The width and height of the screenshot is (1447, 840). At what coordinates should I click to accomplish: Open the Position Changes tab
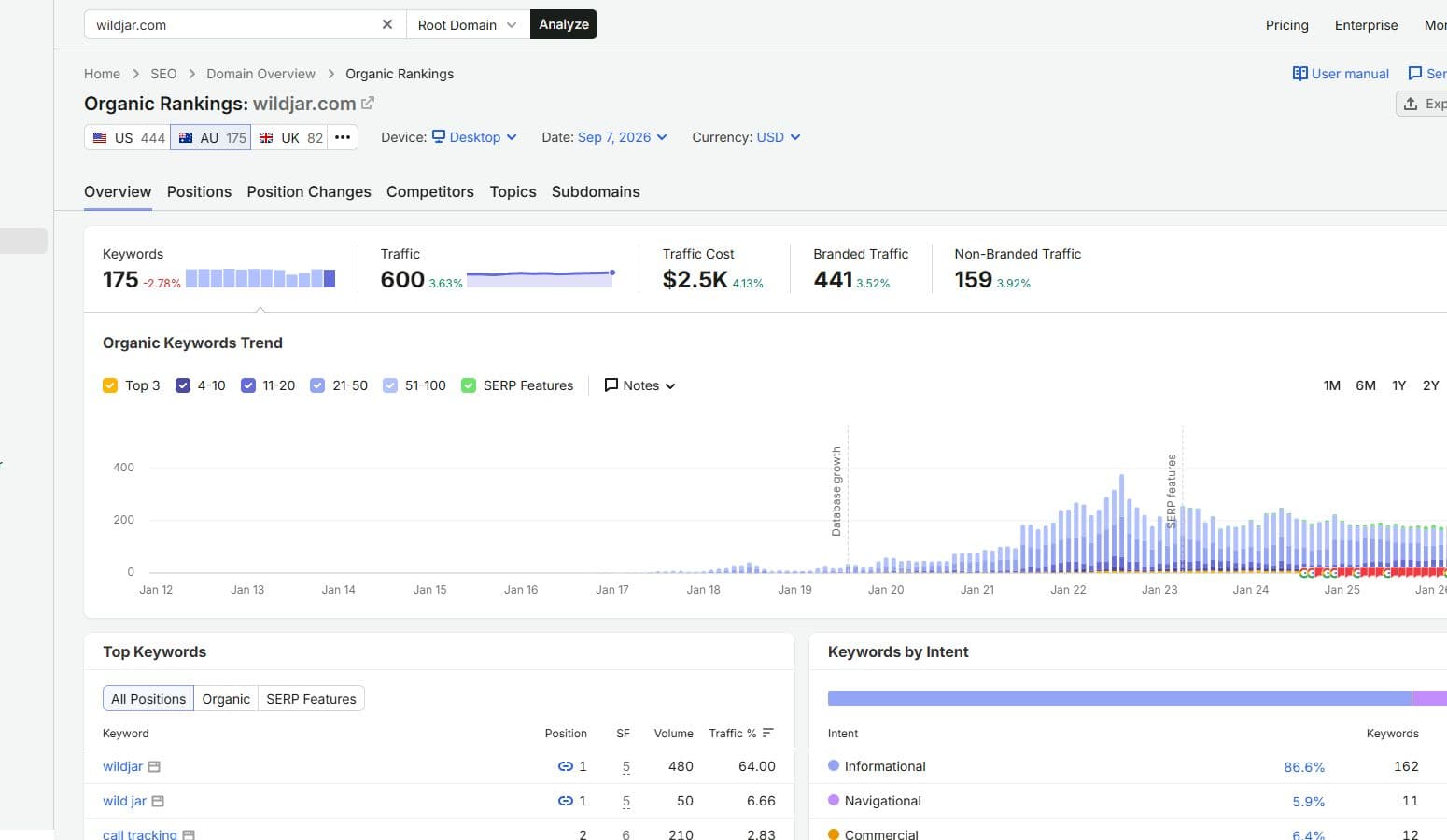pos(309,191)
